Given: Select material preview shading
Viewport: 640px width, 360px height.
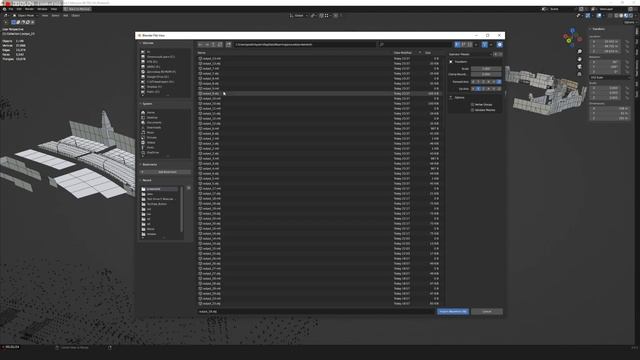Looking at the screenshot, I should [627, 16].
